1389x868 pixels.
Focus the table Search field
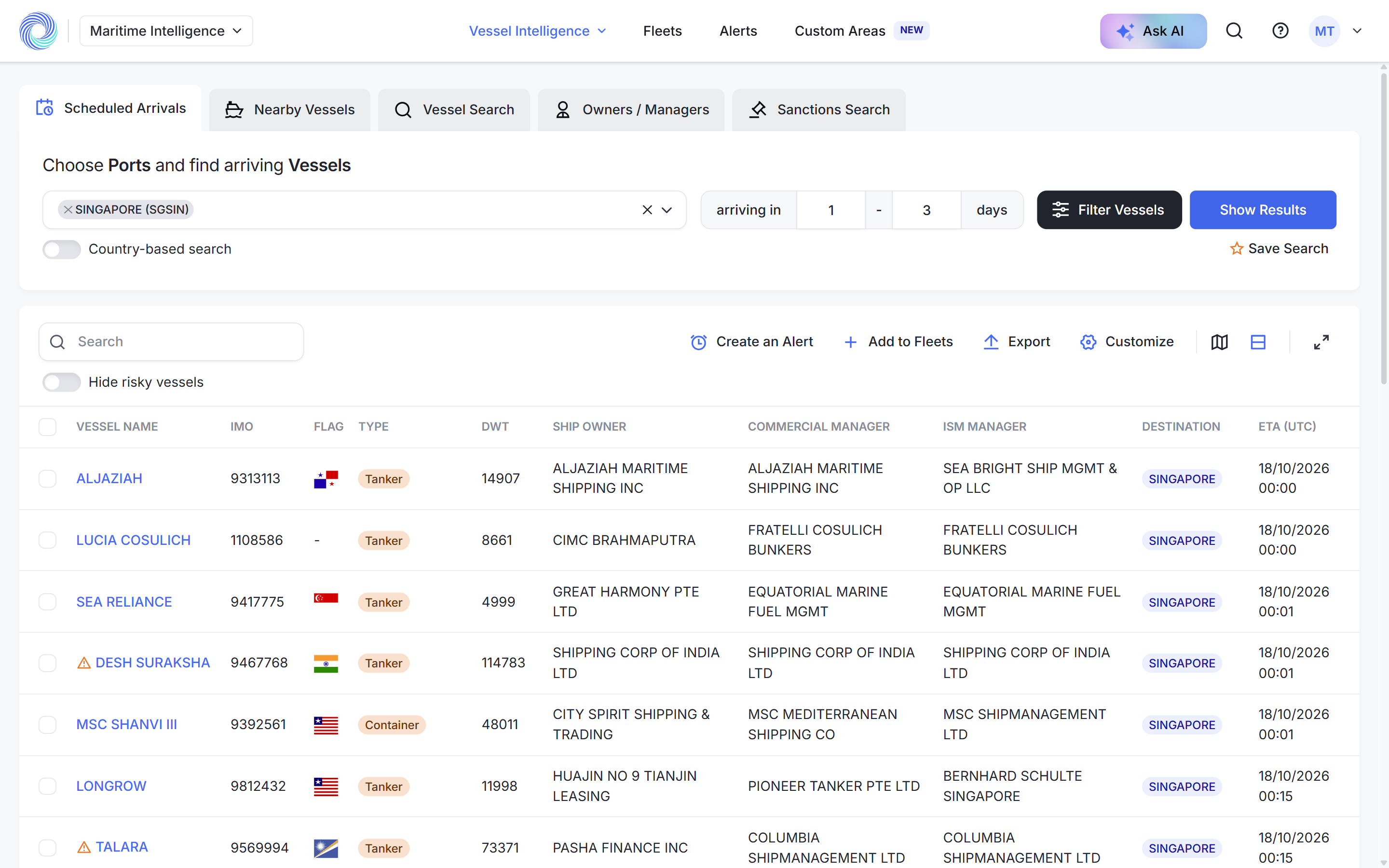point(171,342)
